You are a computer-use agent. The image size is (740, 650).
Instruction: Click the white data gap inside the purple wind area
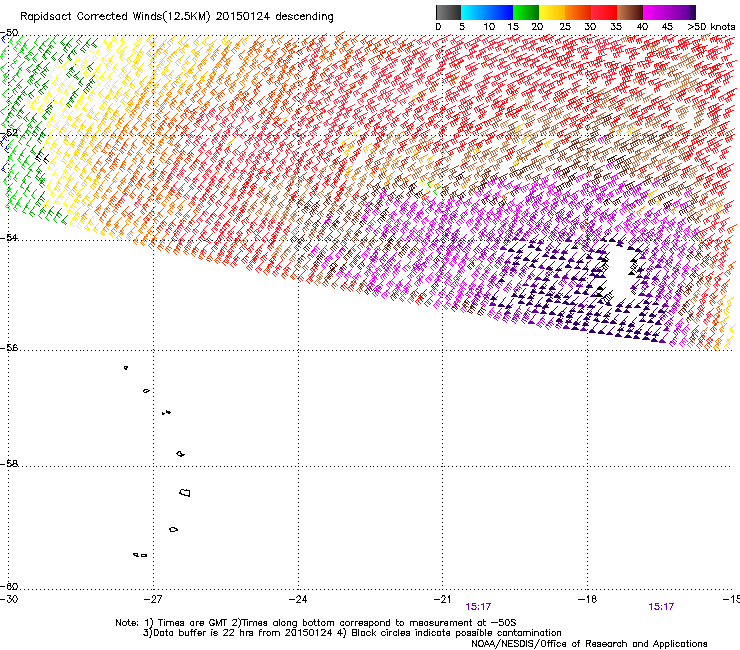tap(619, 271)
